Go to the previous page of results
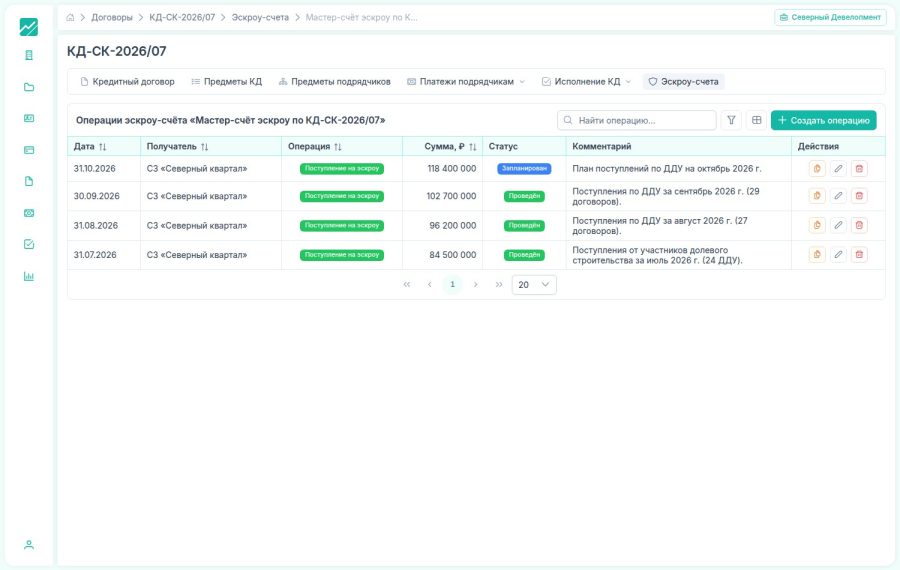900x570 pixels. click(429, 285)
